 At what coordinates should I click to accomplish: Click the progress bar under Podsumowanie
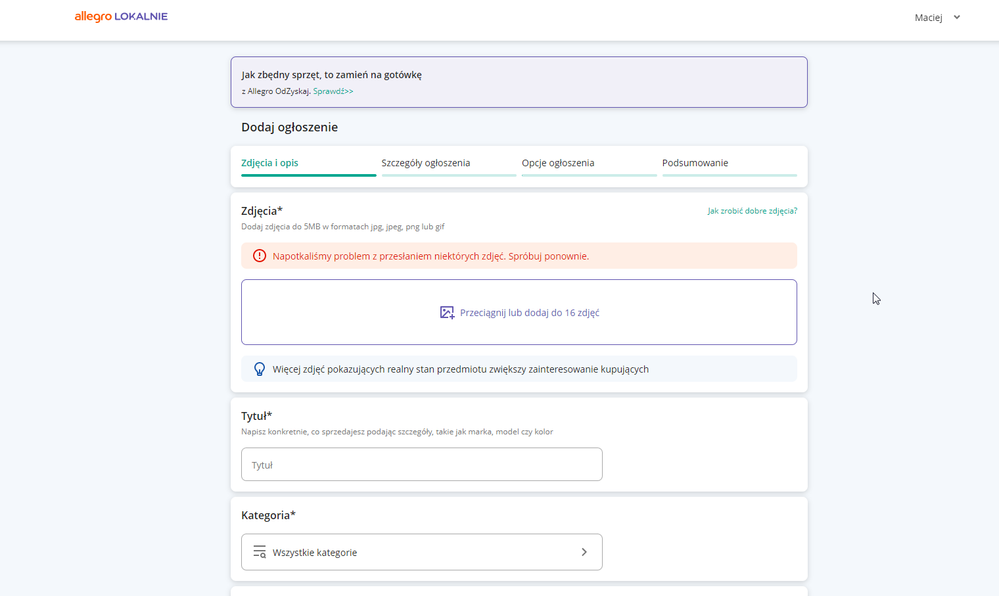pos(729,175)
